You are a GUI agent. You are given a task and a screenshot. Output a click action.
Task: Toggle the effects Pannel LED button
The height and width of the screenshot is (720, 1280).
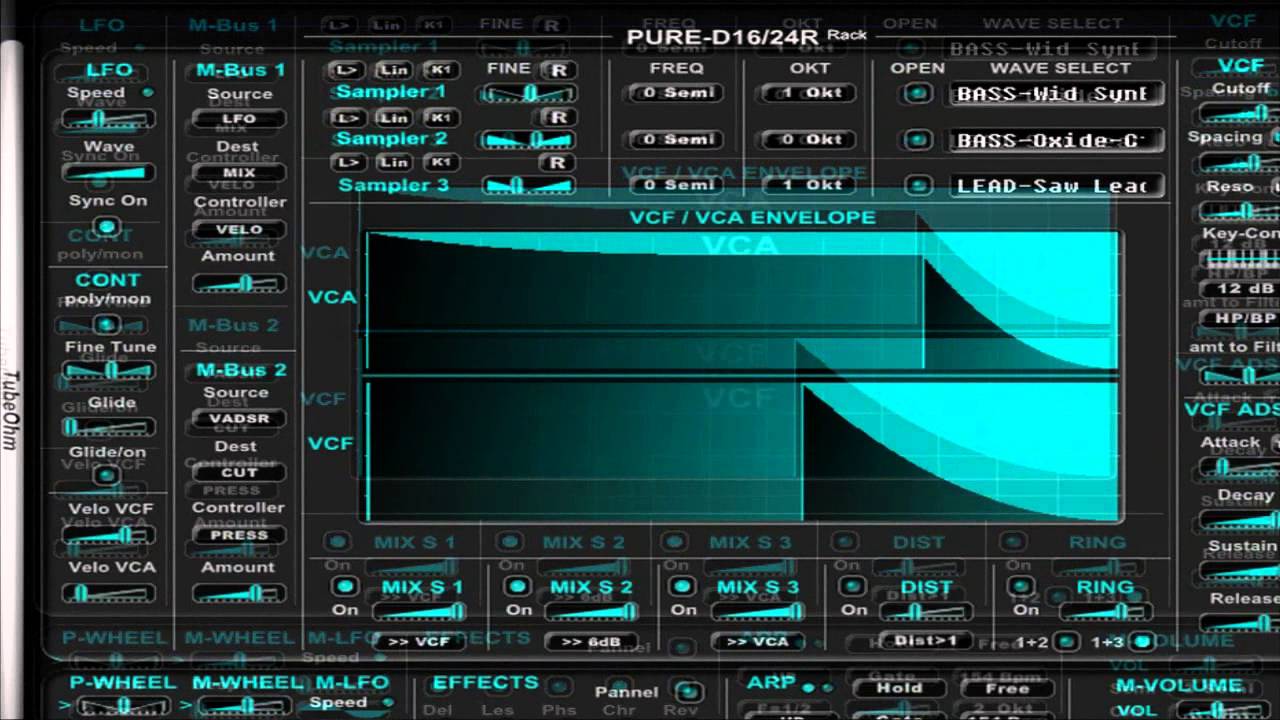click(685, 691)
